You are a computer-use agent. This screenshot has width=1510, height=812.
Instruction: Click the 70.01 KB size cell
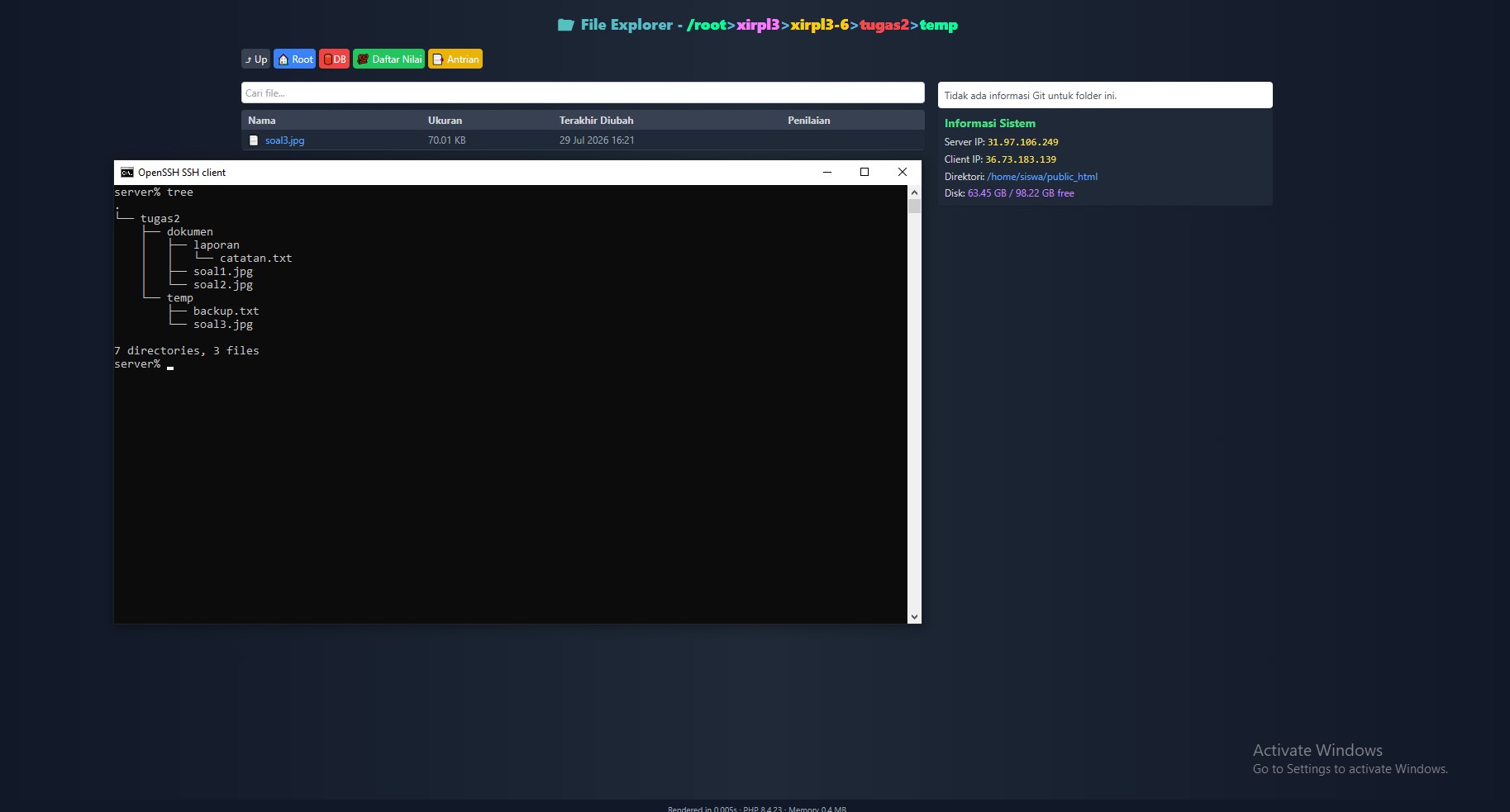coord(446,140)
